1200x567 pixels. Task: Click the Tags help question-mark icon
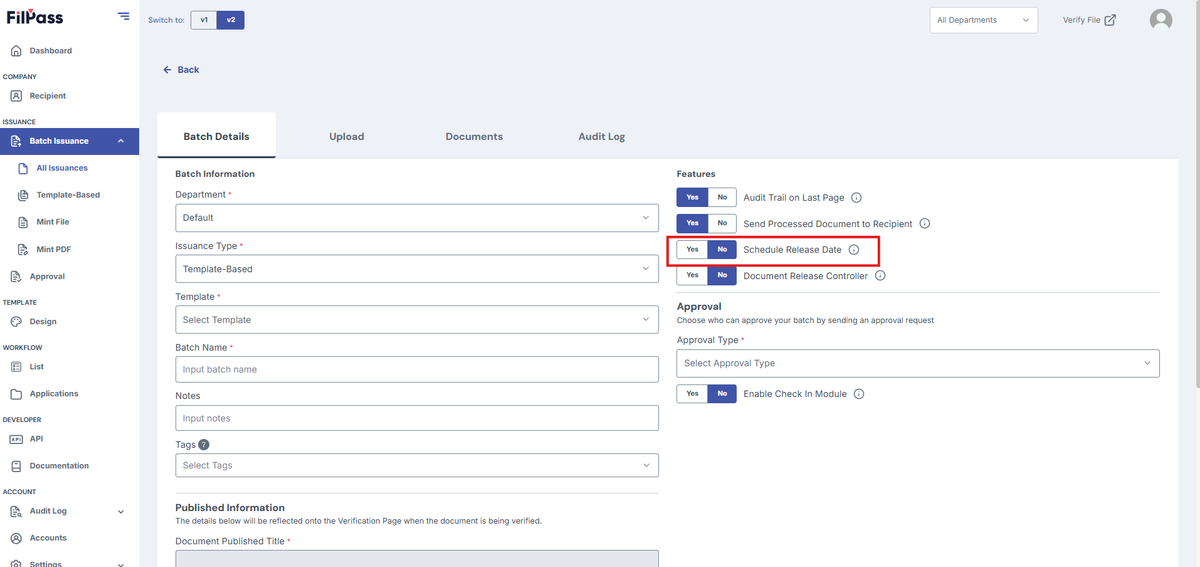click(204, 445)
